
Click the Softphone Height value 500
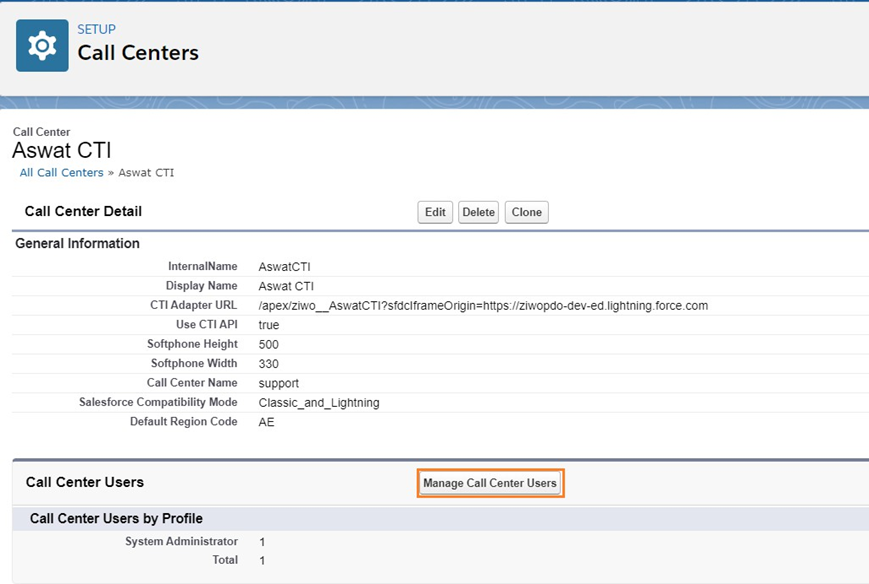268,345
